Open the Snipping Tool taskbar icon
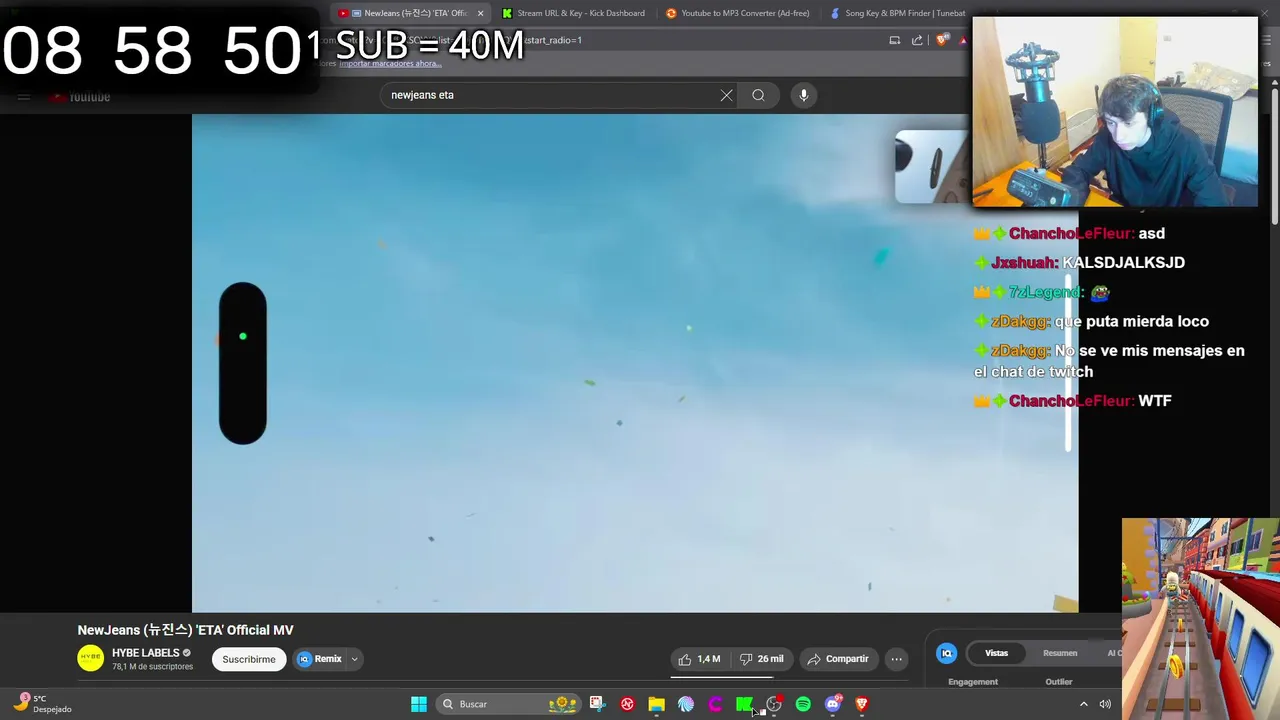This screenshot has height=720, width=1280. tap(597, 704)
